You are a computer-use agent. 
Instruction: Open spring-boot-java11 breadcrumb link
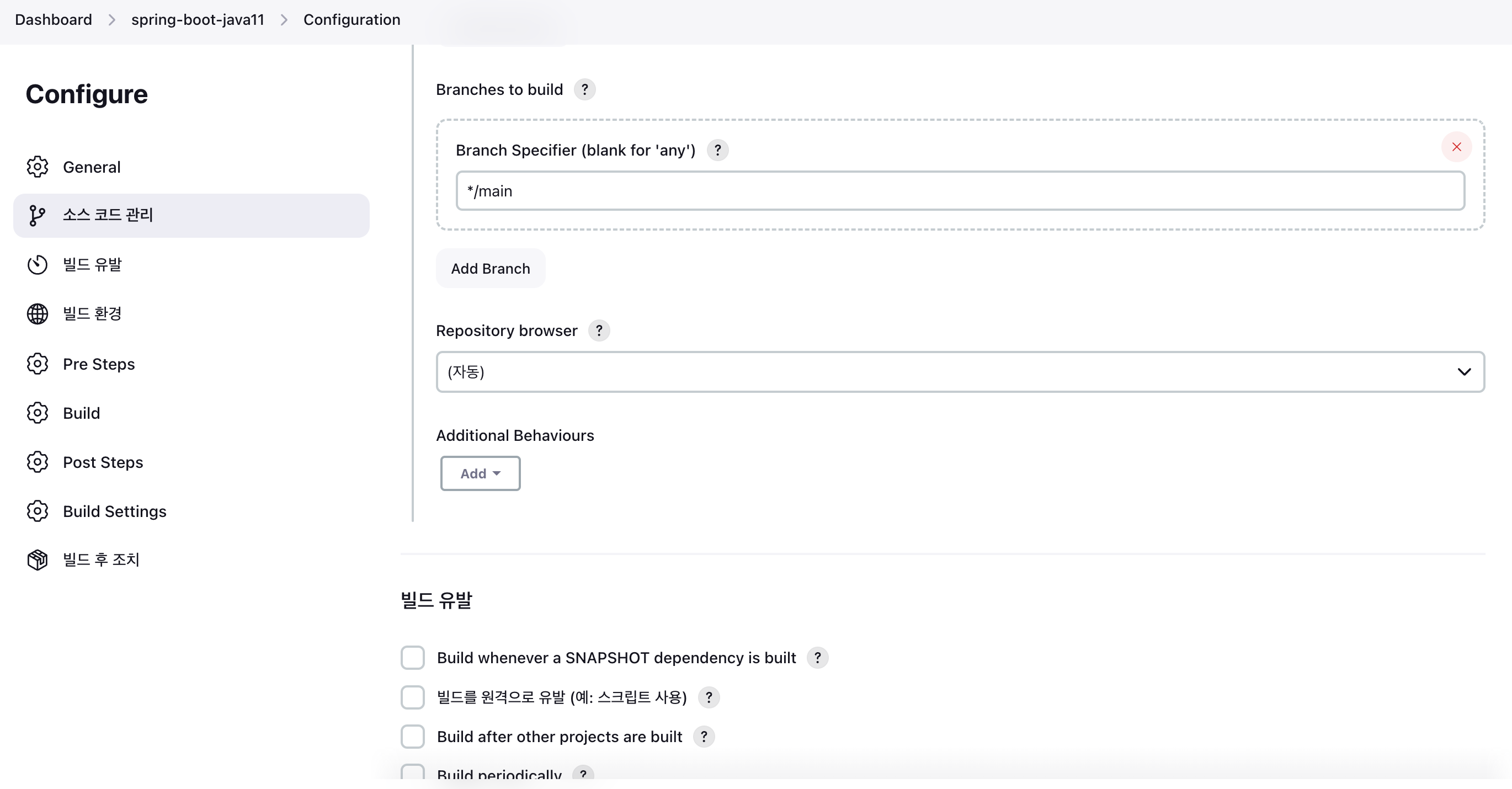[197, 19]
